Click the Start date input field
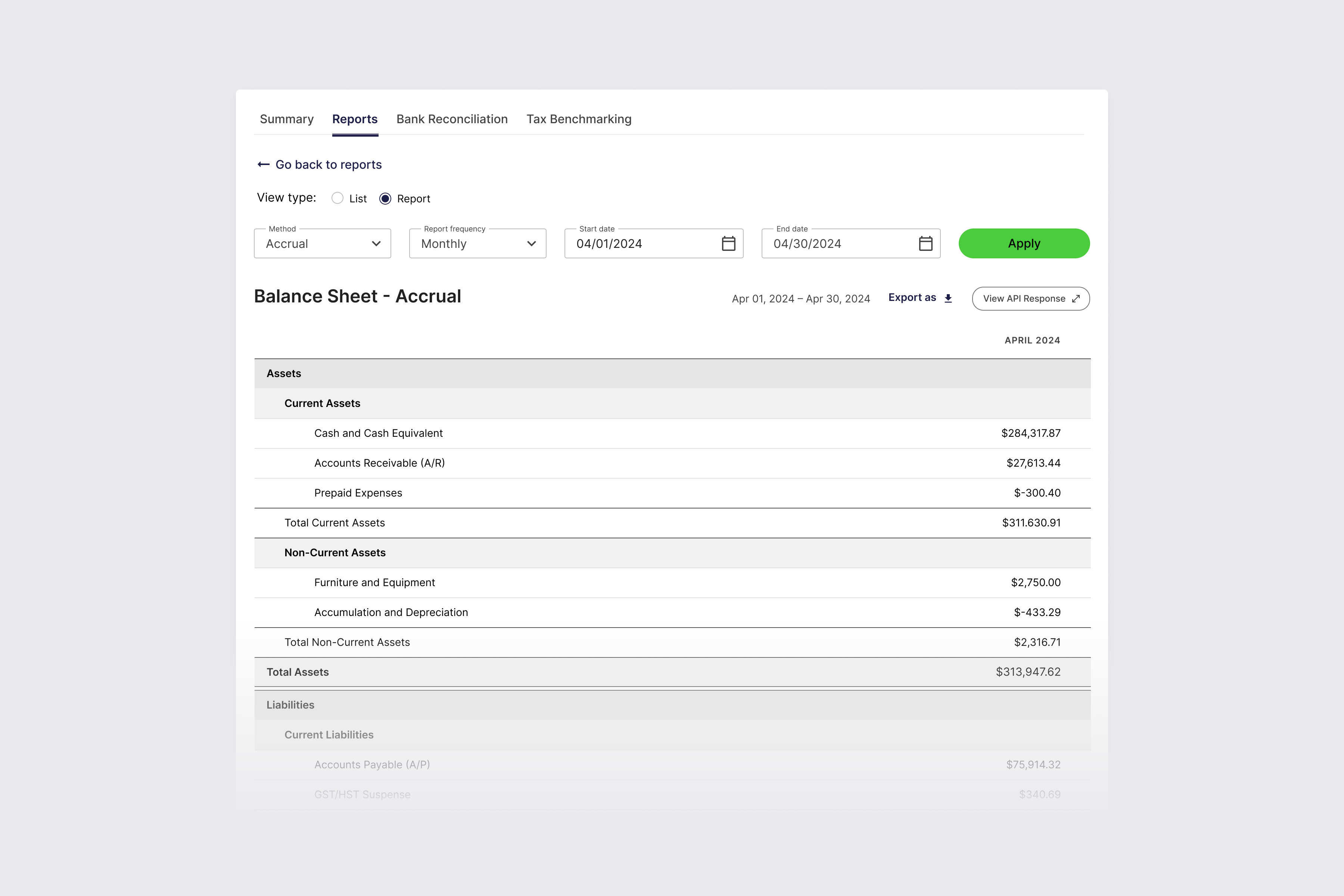 click(x=640, y=244)
